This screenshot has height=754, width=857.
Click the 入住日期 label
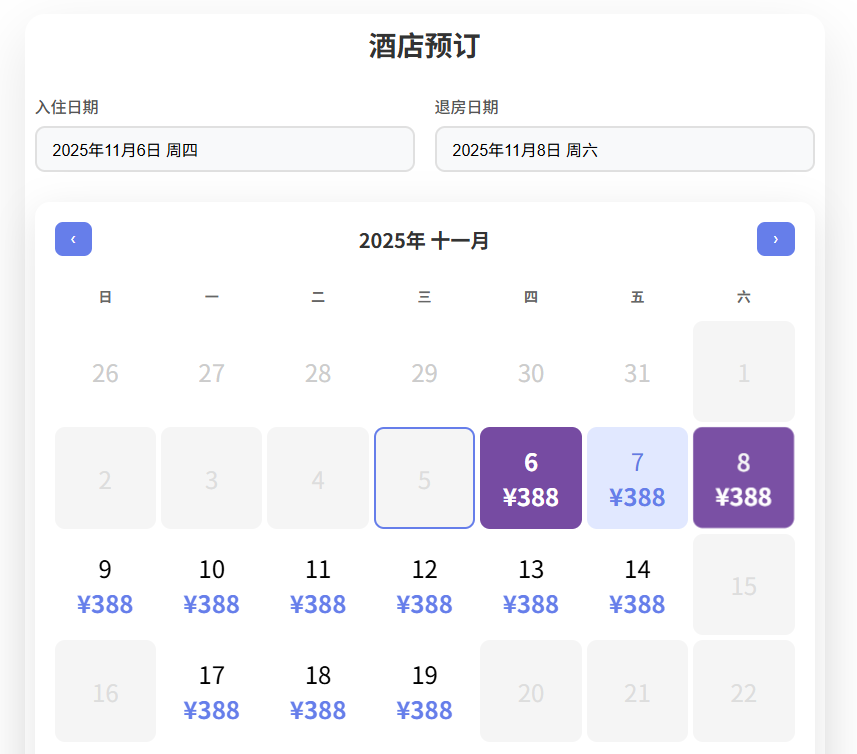point(67,107)
